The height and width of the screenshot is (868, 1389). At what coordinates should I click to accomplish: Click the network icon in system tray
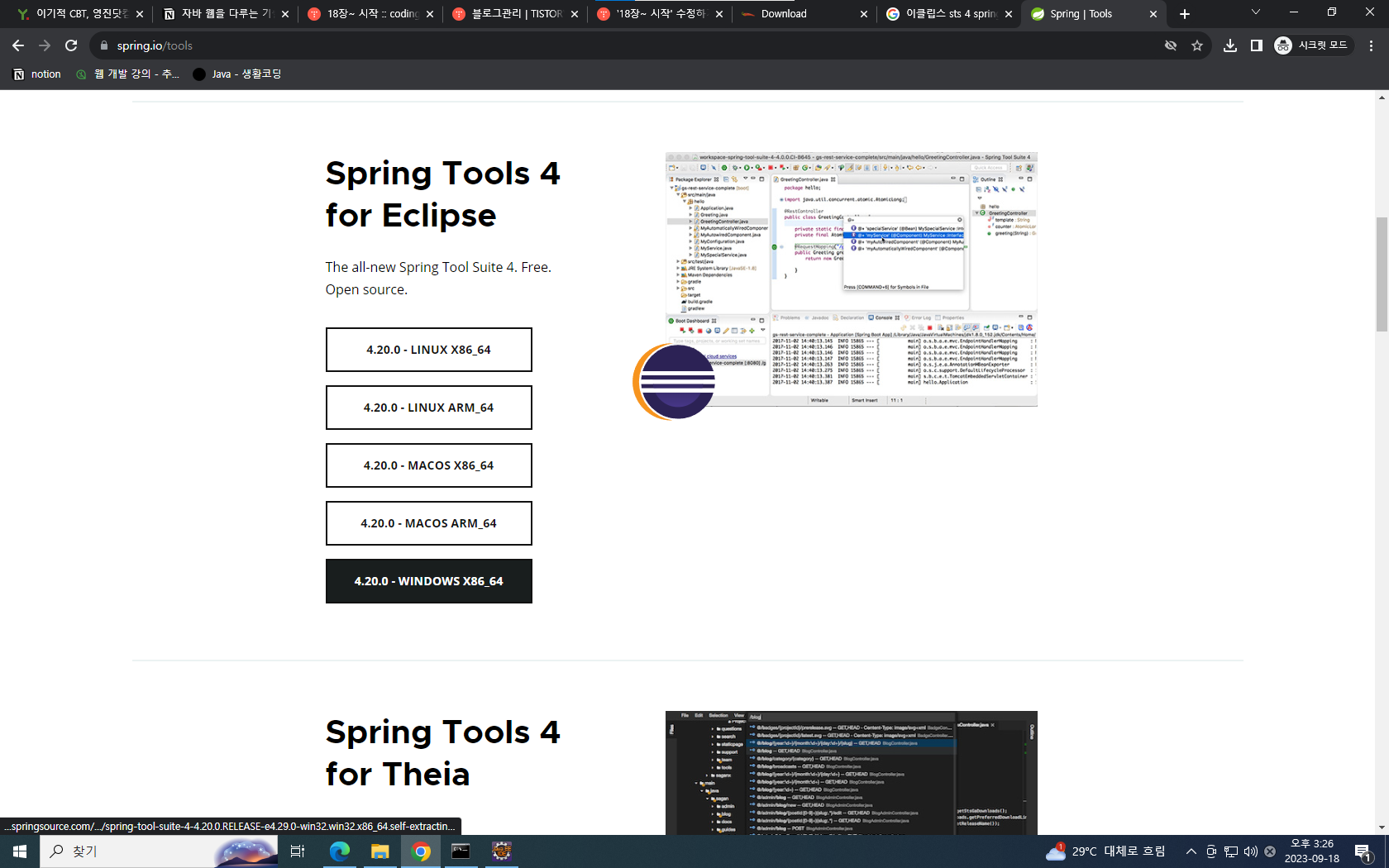click(1231, 851)
